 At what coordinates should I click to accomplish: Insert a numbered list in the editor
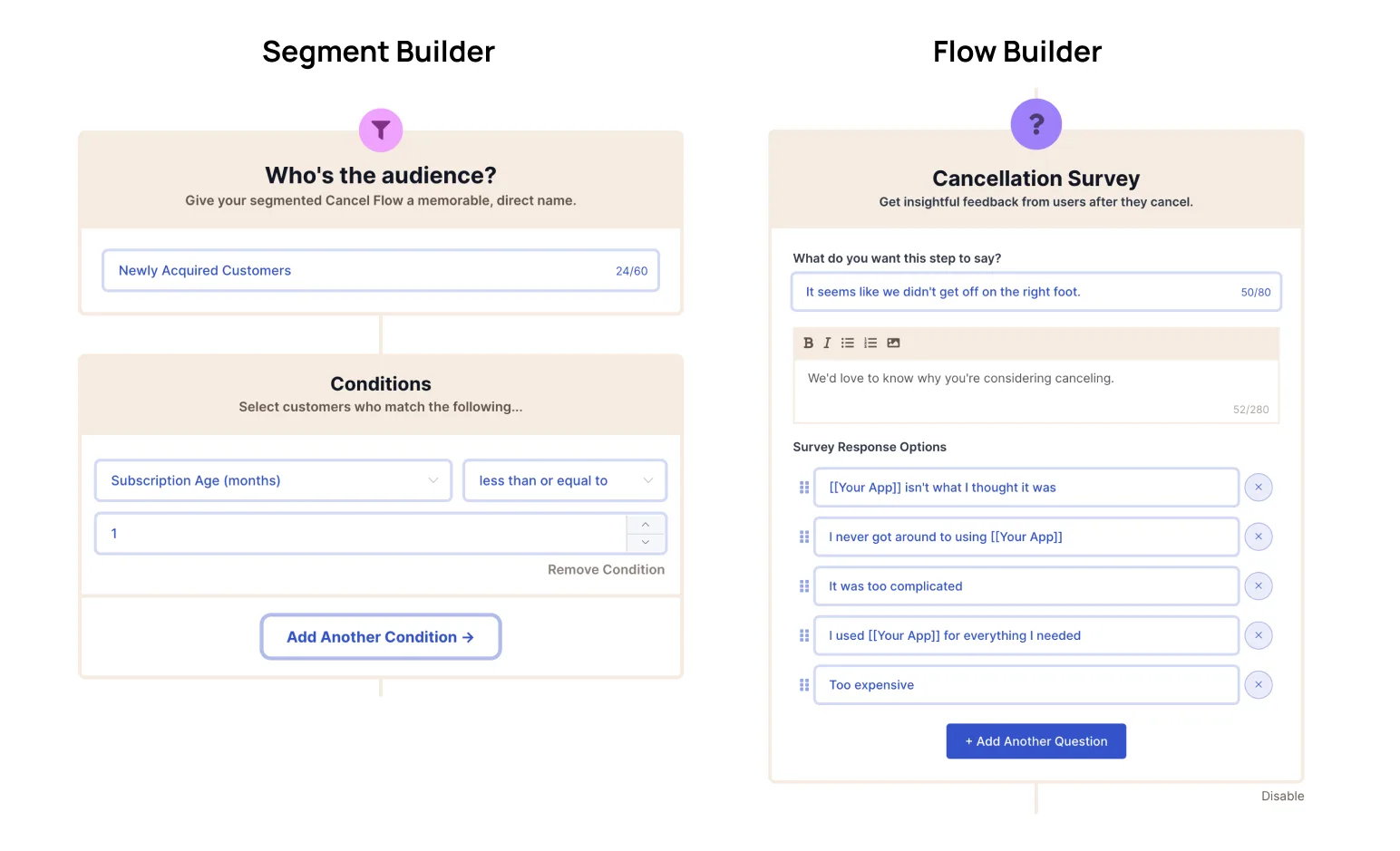(x=870, y=343)
